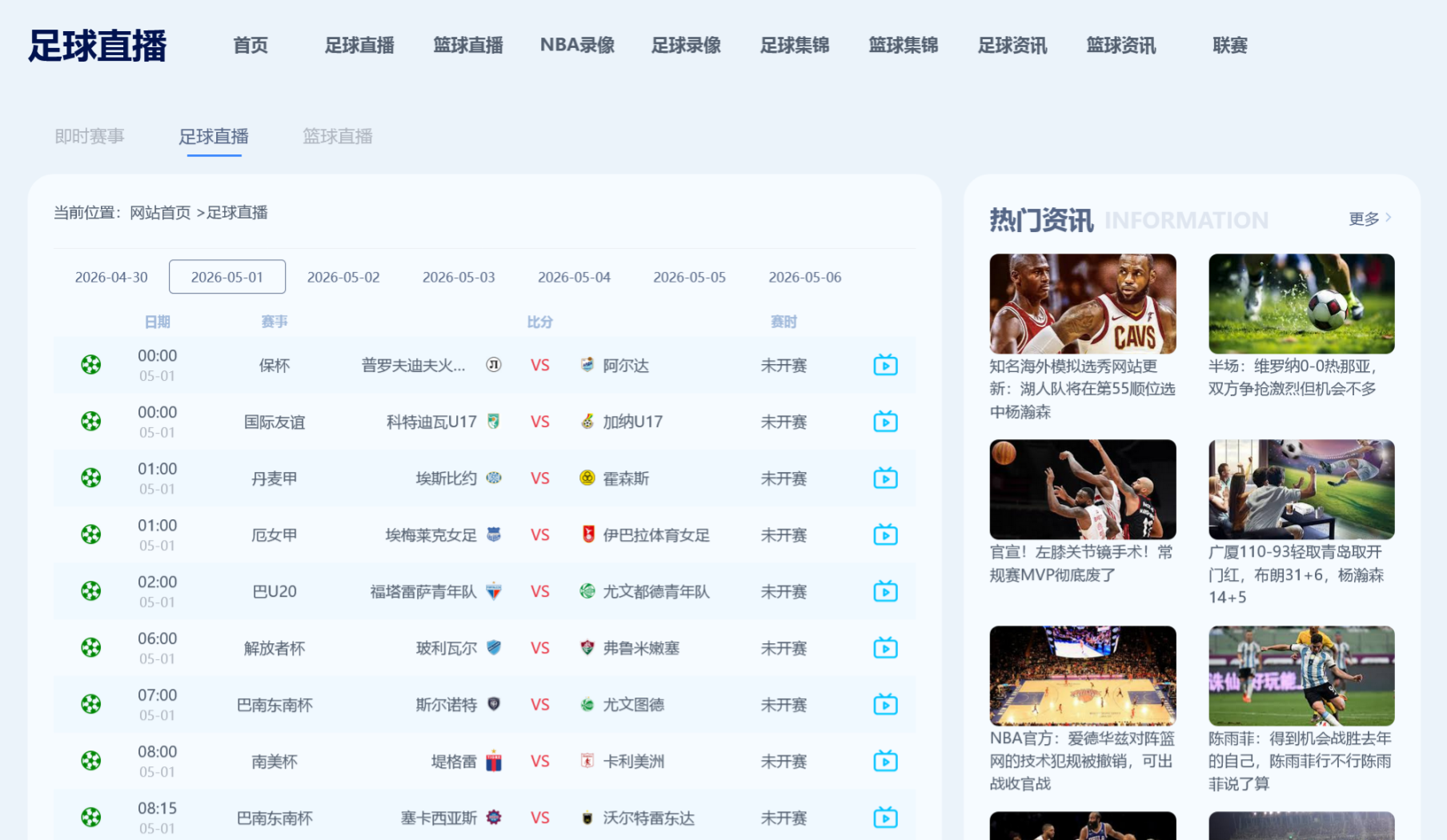1447x840 pixels.
Task: Open 足球录像 in the top navigation
Action: click(686, 46)
